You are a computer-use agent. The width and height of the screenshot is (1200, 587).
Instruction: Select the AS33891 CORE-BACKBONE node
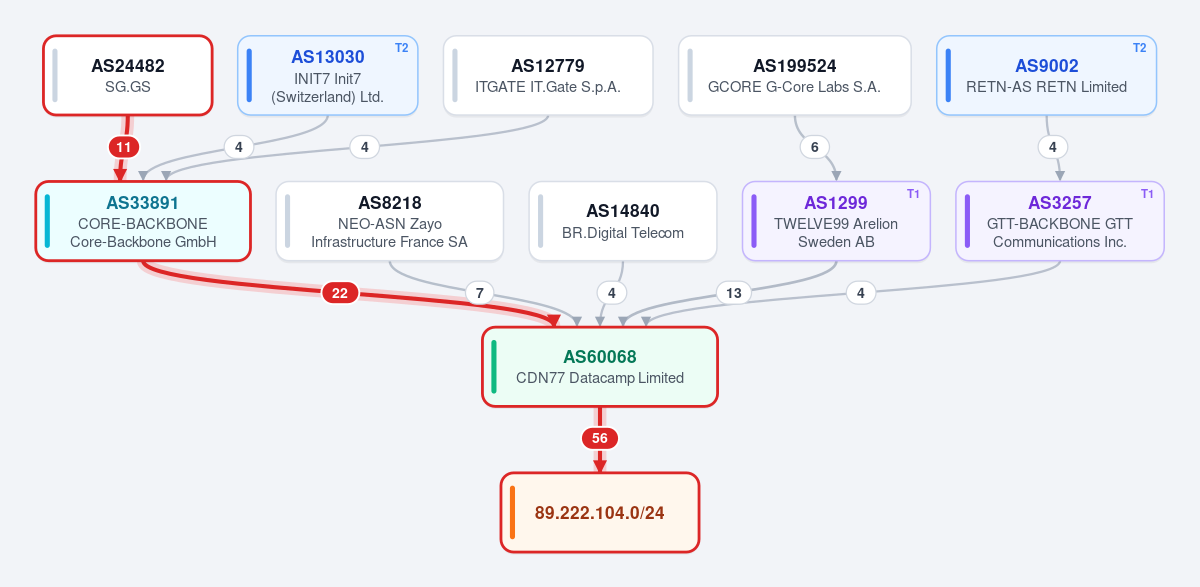[143, 221]
